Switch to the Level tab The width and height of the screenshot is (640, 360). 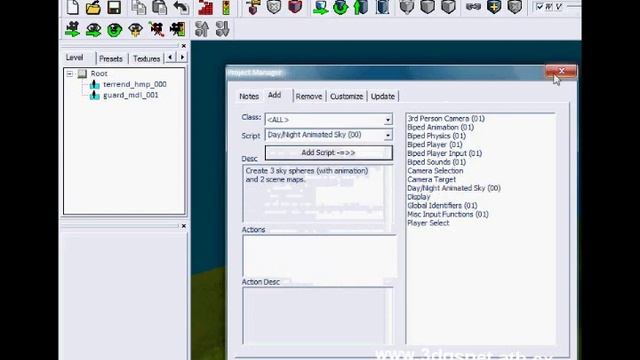[75, 58]
